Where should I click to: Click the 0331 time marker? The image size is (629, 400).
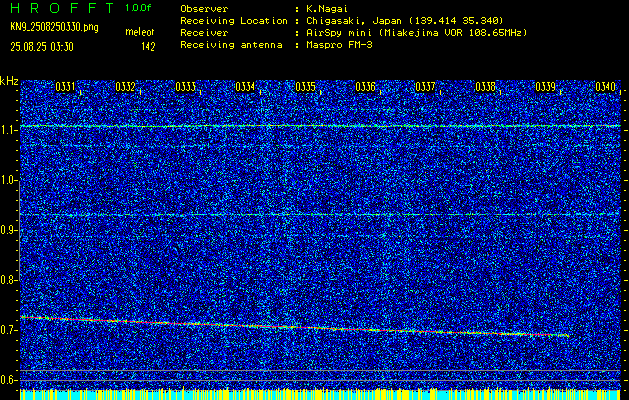[x=65, y=87]
